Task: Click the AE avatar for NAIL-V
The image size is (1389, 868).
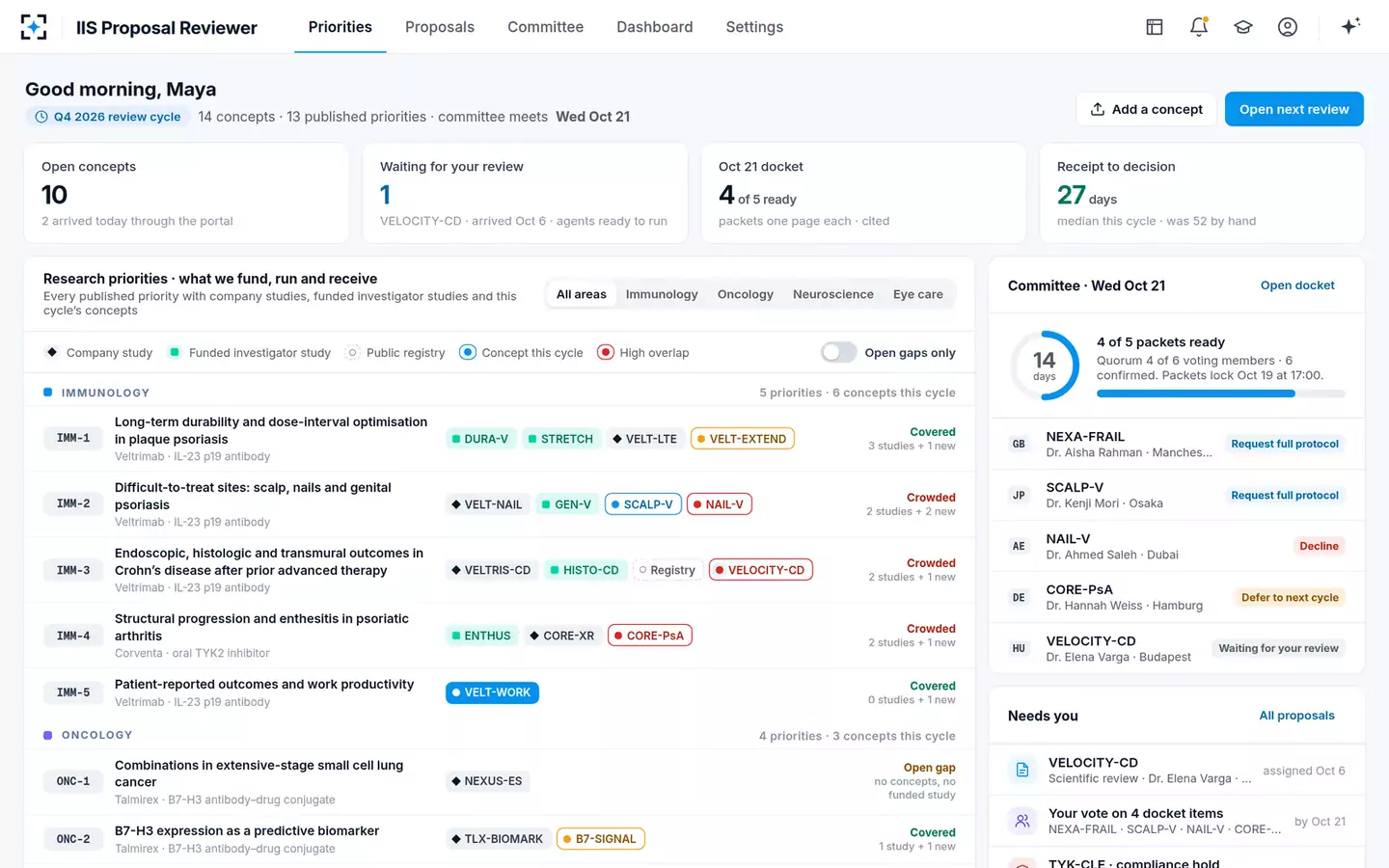Action: pos(1019,546)
